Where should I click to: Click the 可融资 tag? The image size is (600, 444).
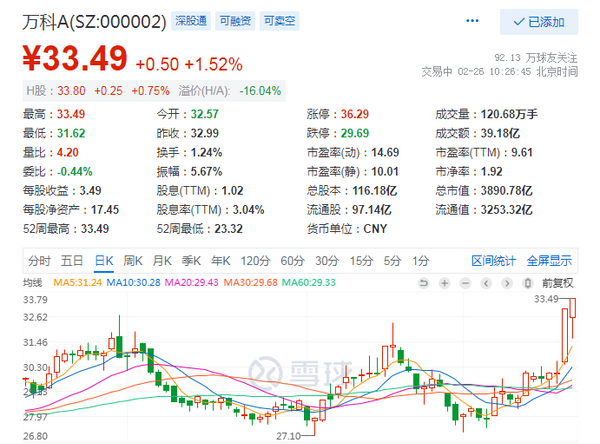tap(235, 21)
